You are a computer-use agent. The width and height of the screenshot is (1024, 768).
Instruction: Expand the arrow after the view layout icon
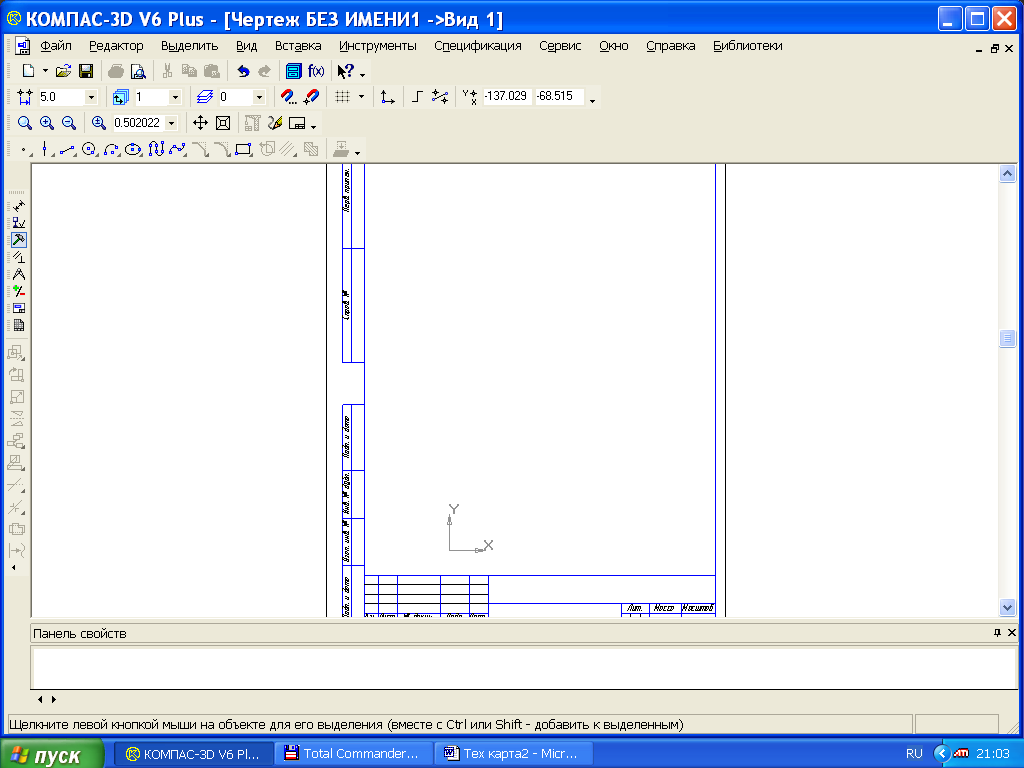(x=314, y=126)
